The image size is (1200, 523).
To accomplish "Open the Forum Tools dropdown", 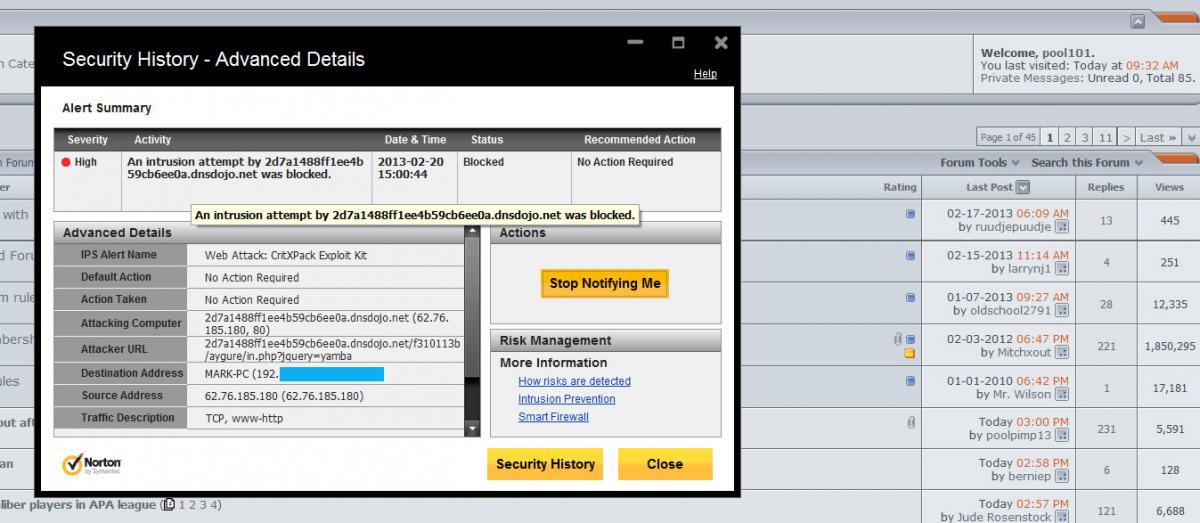I will coord(980,162).
